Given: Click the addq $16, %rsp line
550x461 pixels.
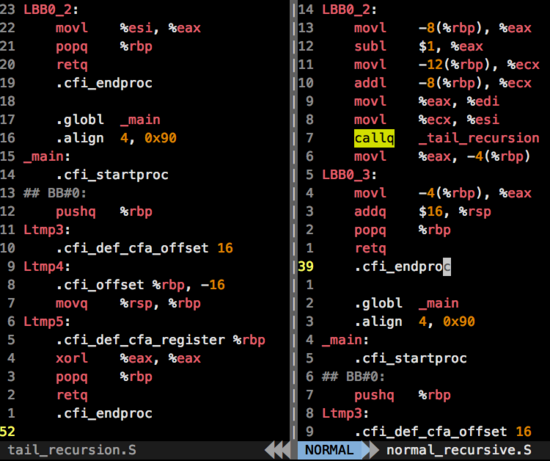Looking at the screenshot, I should point(423,212).
